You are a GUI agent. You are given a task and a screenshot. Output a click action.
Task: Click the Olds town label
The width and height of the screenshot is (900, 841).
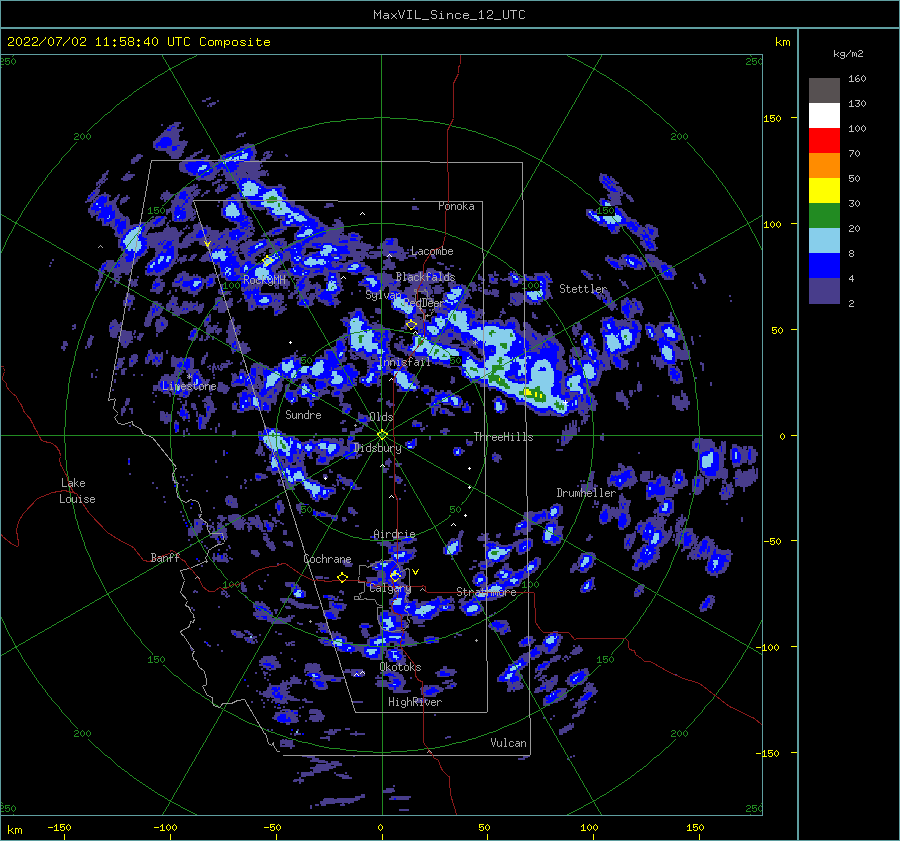(381, 417)
